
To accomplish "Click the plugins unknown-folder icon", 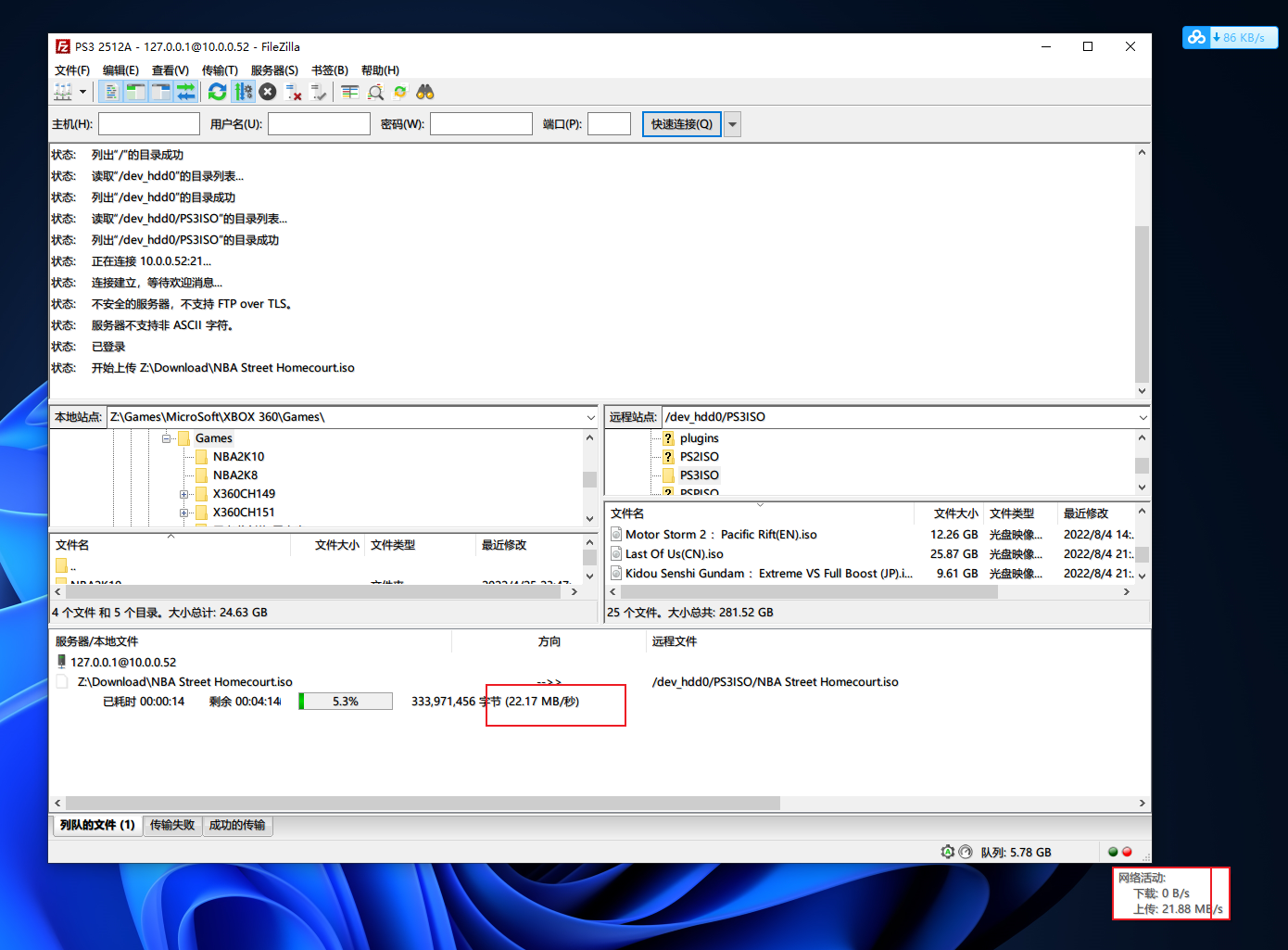I will click(x=668, y=438).
